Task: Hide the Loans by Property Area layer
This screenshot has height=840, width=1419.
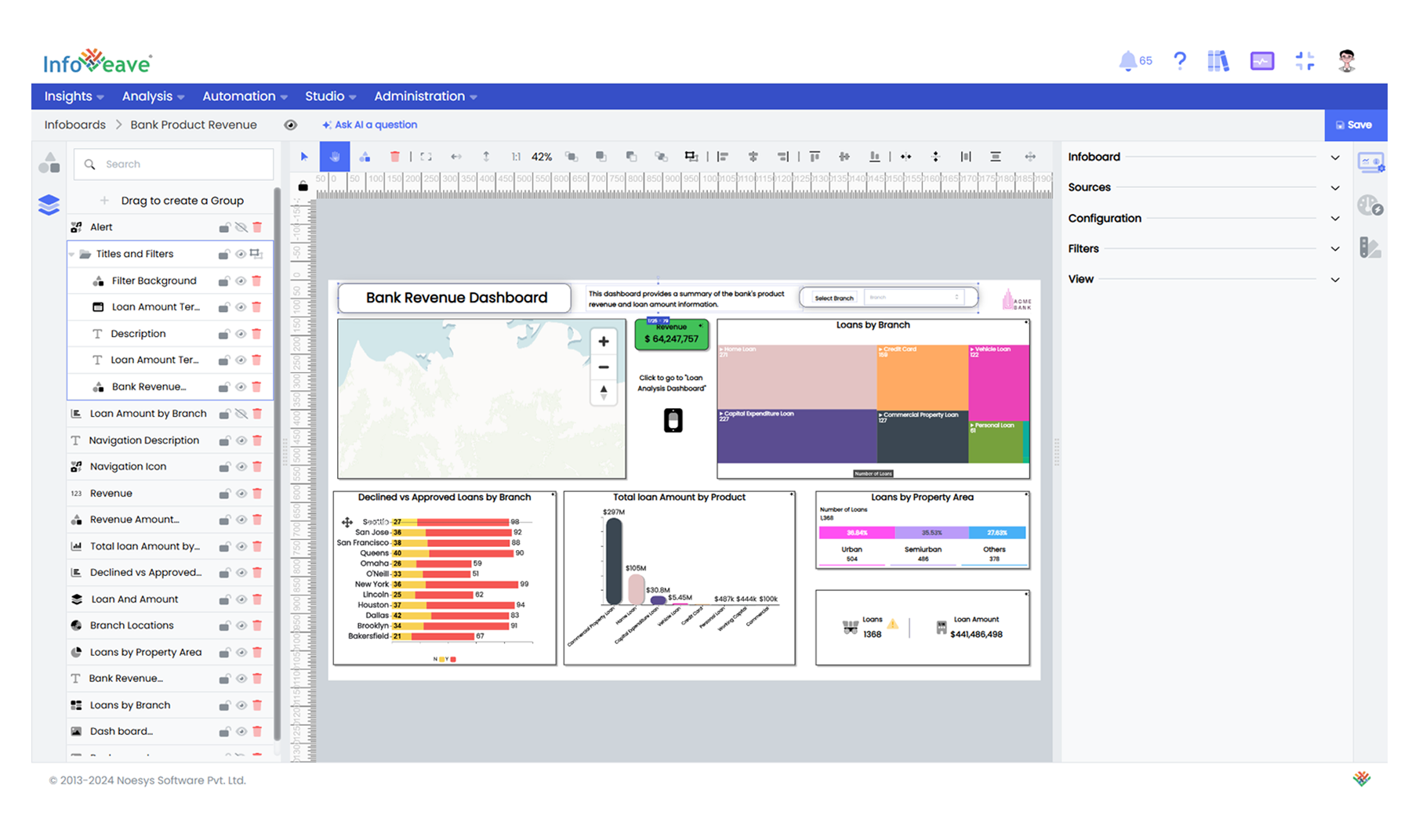Action: pyautogui.click(x=241, y=653)
